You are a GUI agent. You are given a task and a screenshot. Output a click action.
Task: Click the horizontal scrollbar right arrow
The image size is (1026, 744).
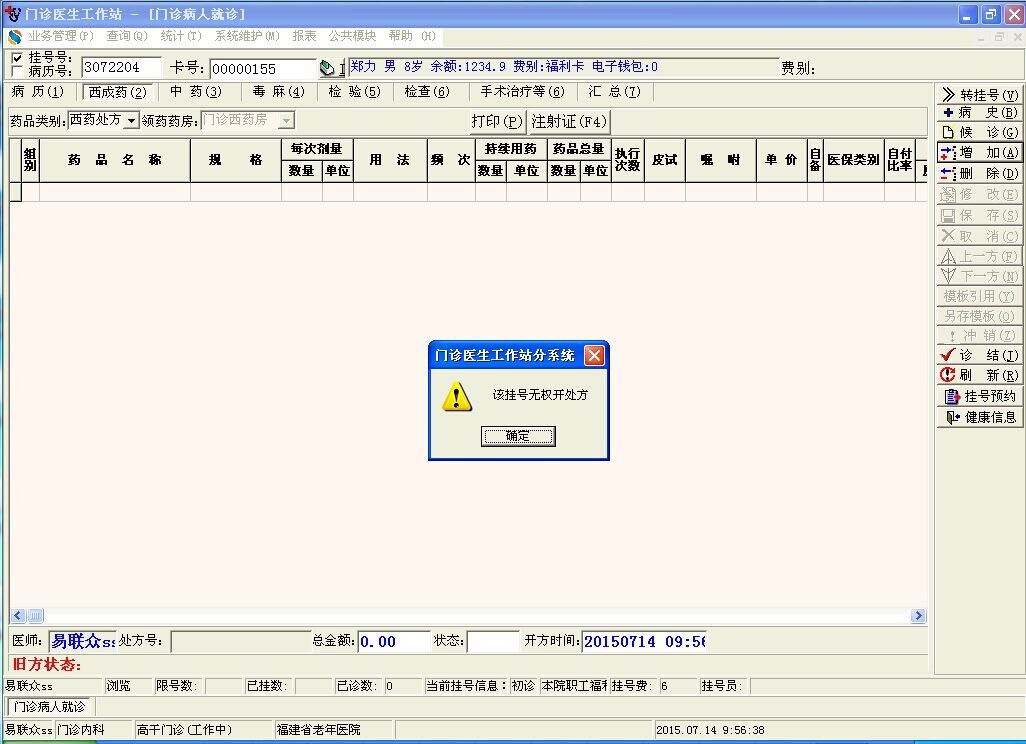919,616
